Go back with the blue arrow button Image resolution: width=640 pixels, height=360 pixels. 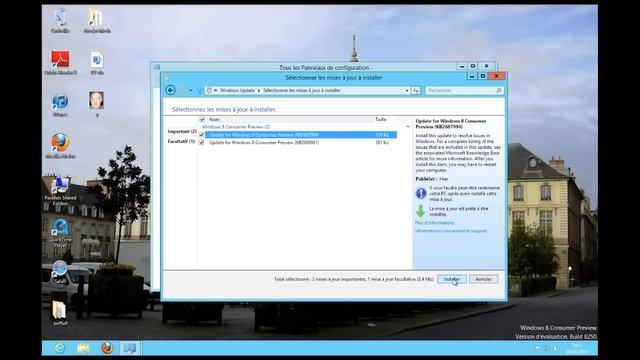[x=171, y=90]
